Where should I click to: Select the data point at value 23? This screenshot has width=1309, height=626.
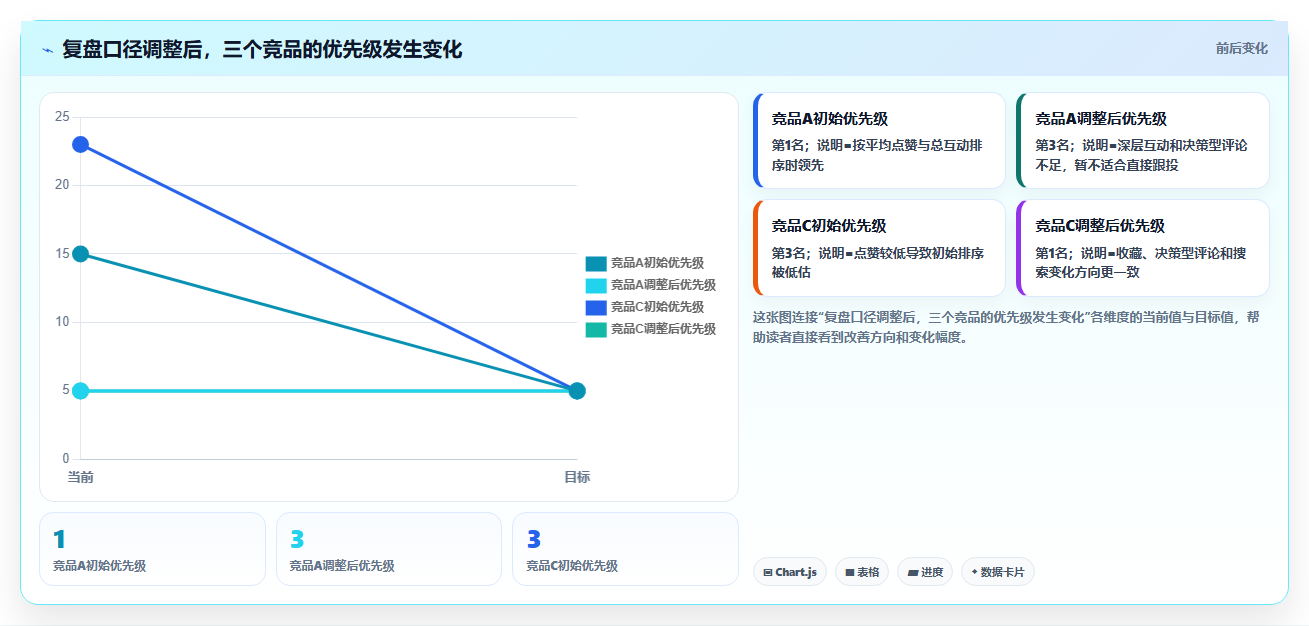coord(80,144)
